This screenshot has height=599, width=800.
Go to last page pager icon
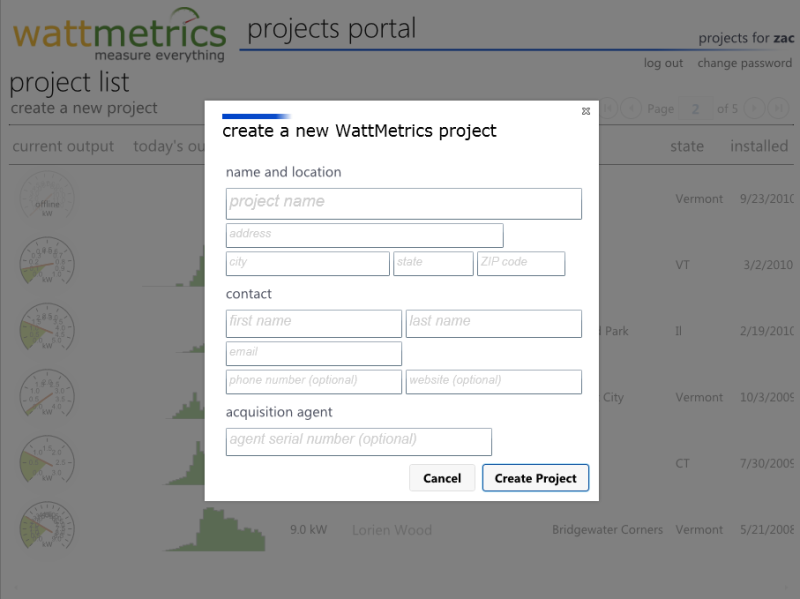(x=779, y=108)
